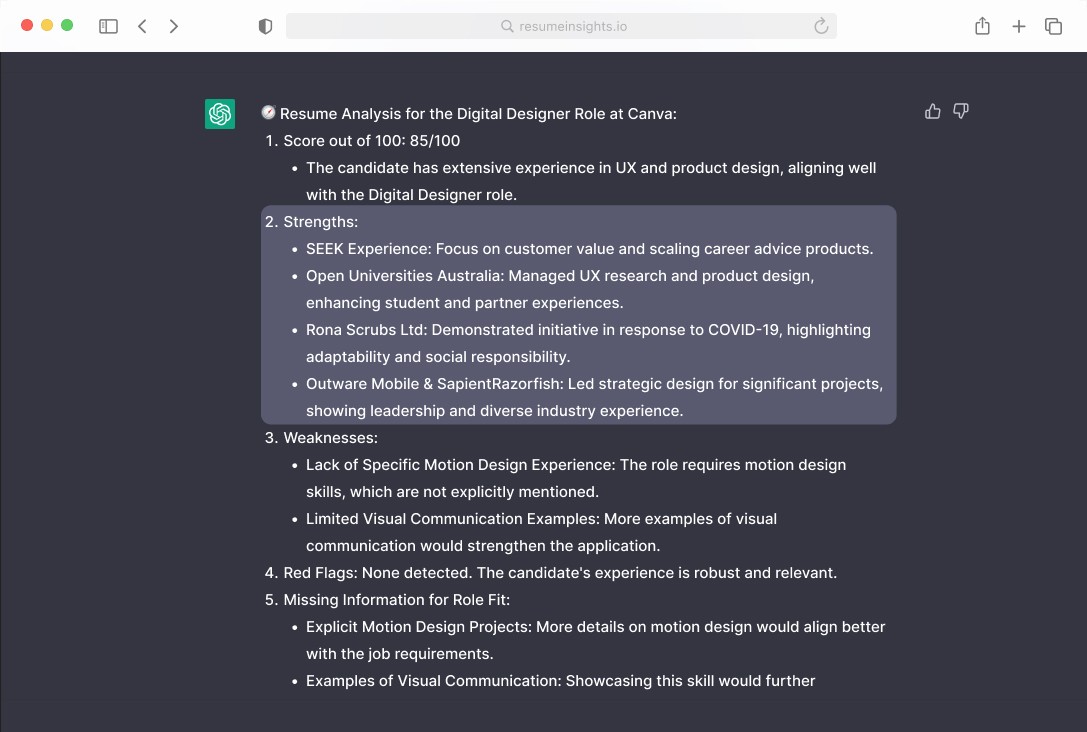Select the highlighted Strengths heading
The width and height of the screenshot is (1087, 732).
(320, 222)
